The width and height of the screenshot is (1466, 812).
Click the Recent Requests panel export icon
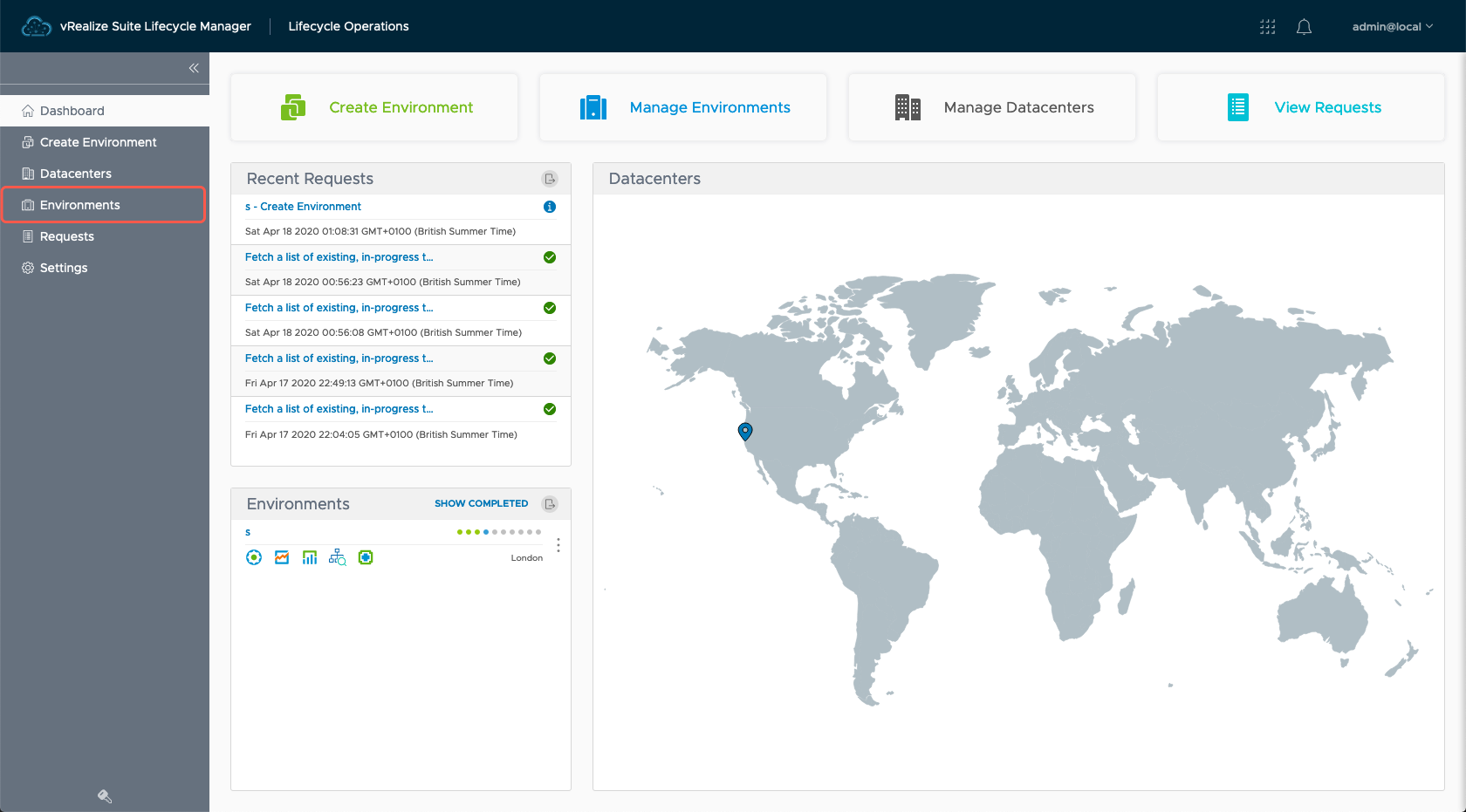tap(550, 179)
